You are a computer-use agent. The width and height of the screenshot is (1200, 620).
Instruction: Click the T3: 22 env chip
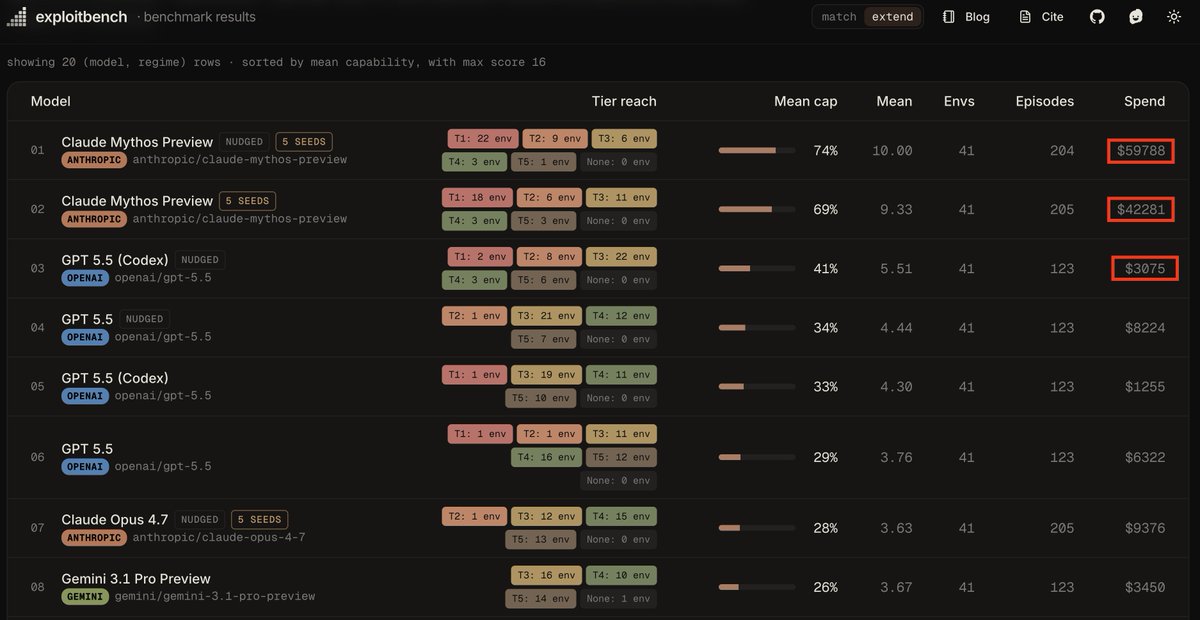(622, 257)
